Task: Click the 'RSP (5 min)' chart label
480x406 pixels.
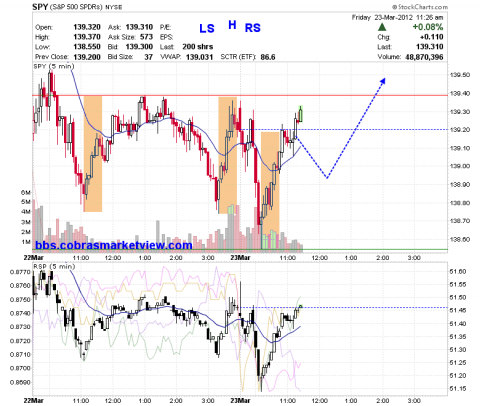Action: (x=54, y=266)
